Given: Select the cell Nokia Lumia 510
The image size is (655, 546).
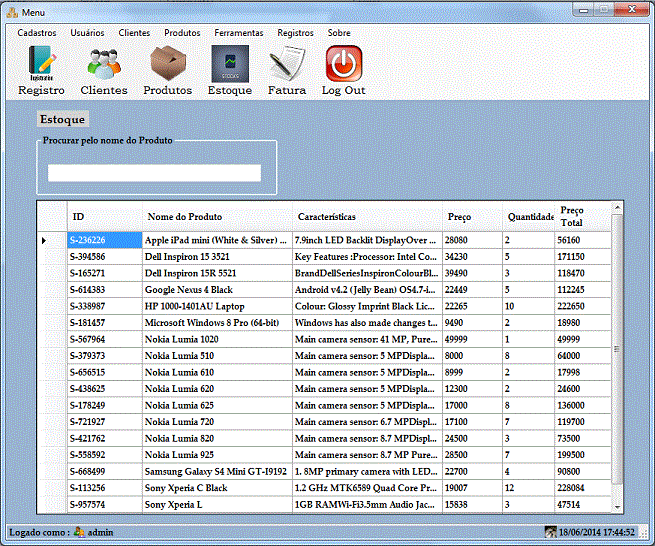Looking at the screenshot, I should click(217, 356).
